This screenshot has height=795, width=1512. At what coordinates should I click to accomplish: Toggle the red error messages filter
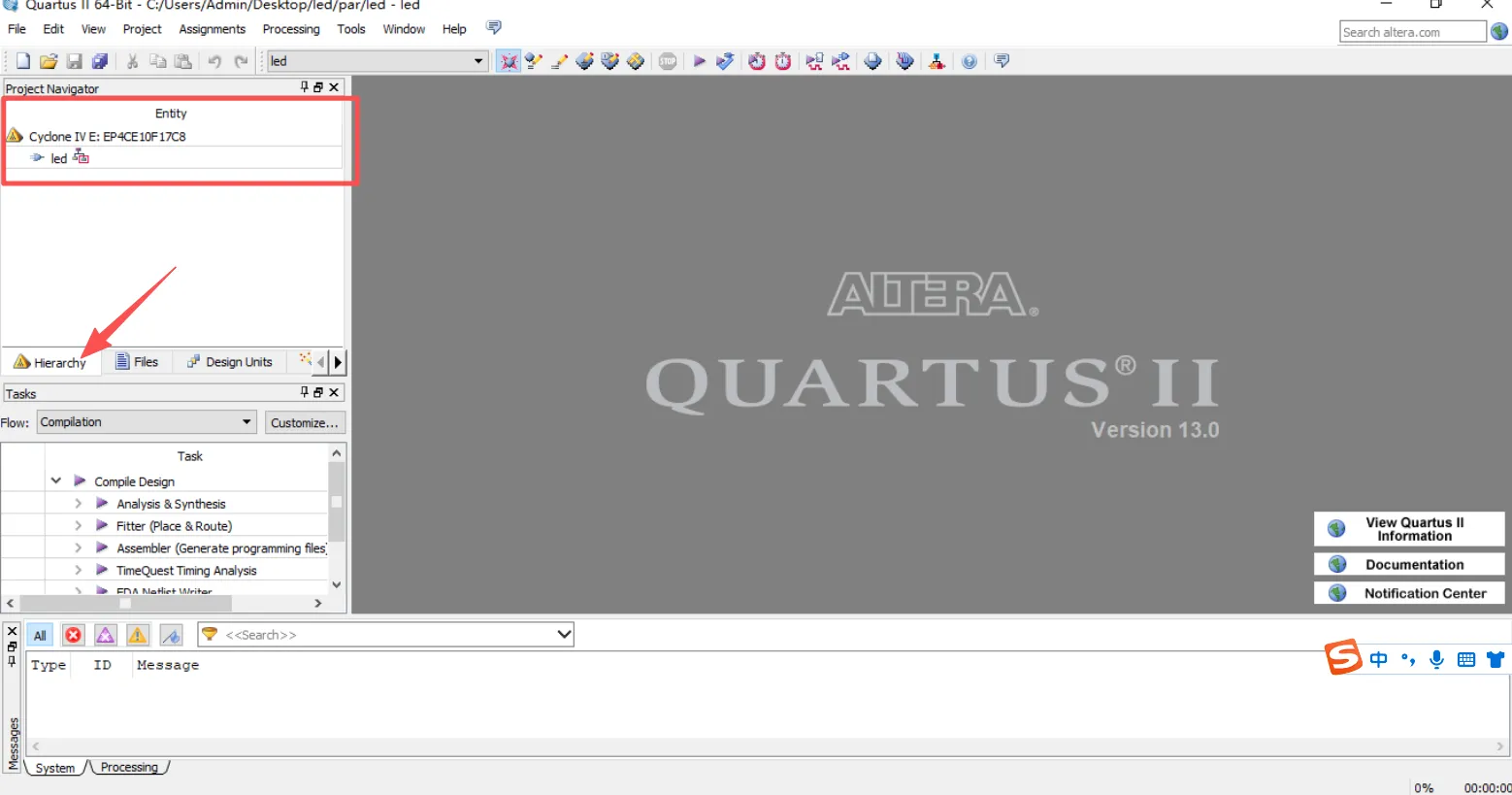click(x=73, y=635)
